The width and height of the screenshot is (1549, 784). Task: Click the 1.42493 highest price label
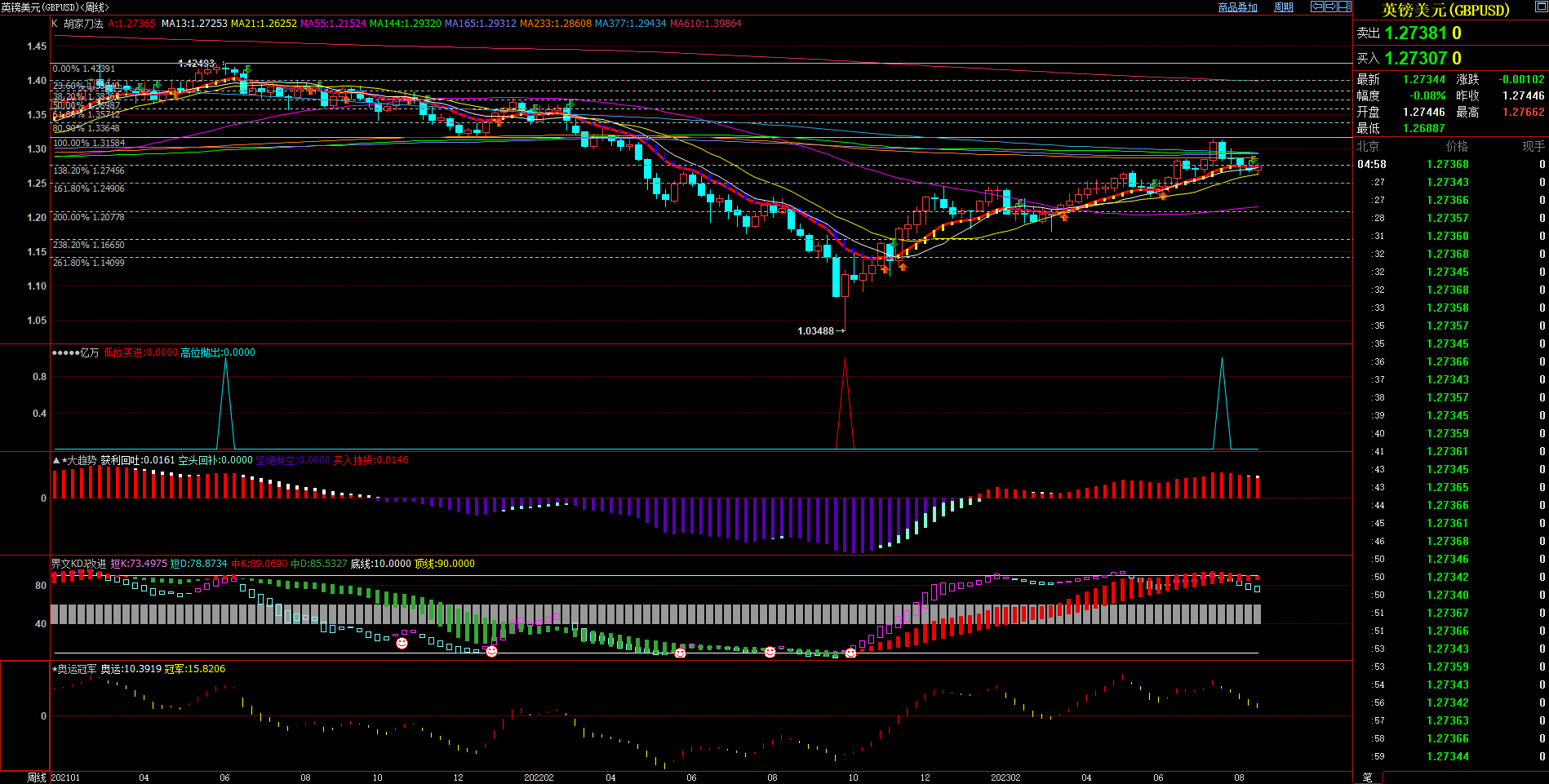tap(196, 64)
